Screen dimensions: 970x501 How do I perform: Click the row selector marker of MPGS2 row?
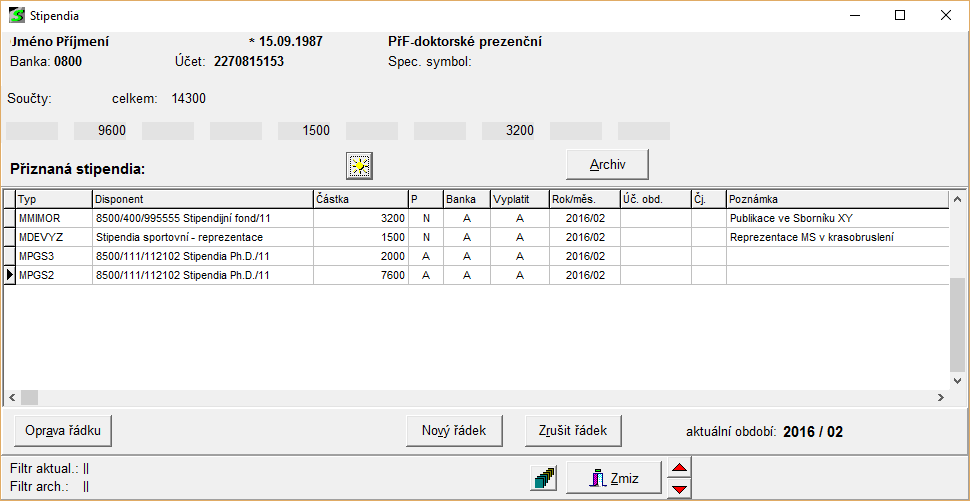click(10, 274)
